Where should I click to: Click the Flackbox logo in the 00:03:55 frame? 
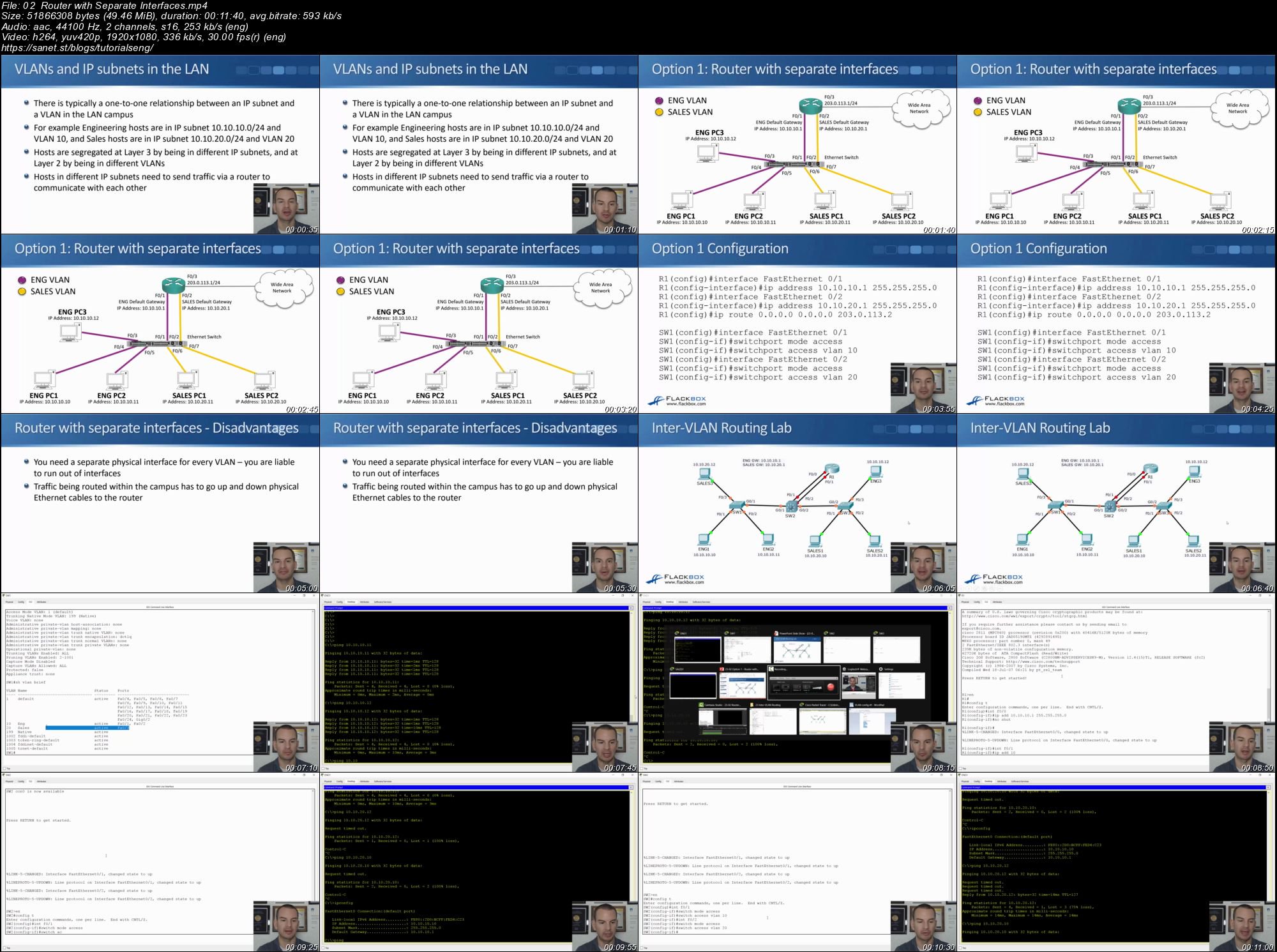coord(677,400)
